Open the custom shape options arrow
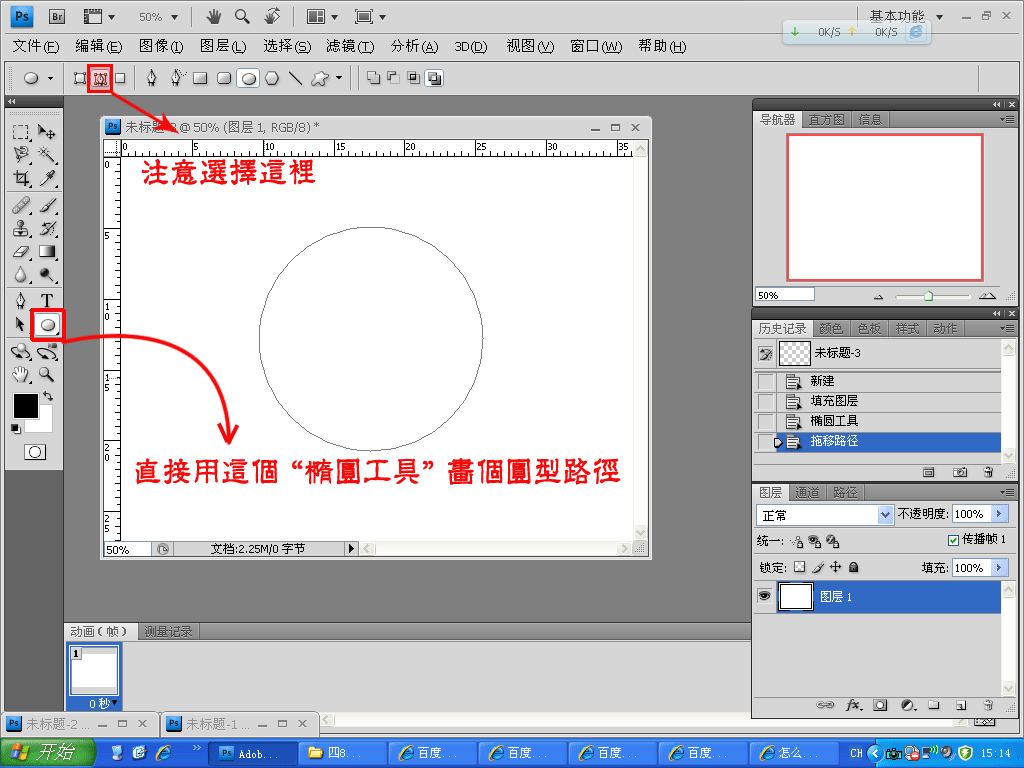 339,78
